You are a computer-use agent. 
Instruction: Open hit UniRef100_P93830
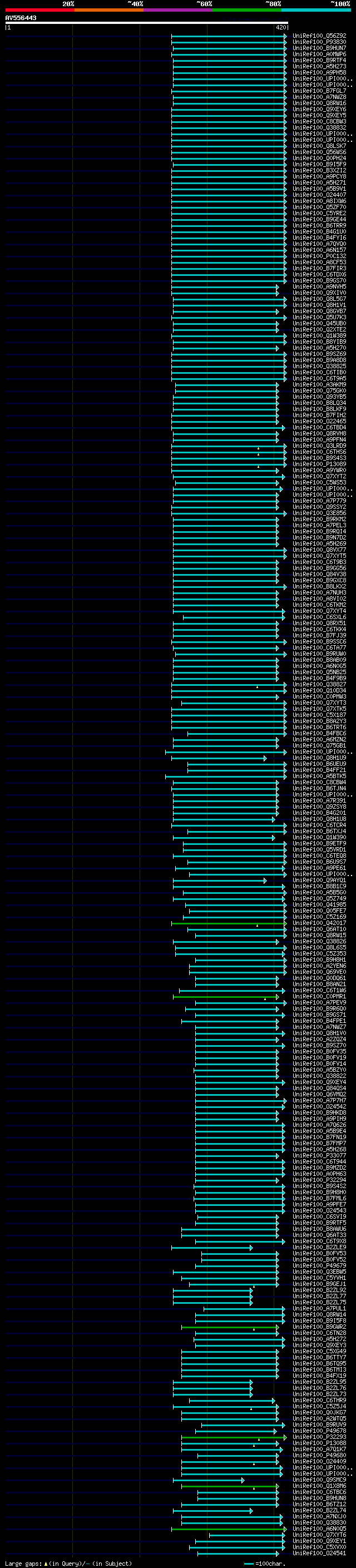(319, 42)
